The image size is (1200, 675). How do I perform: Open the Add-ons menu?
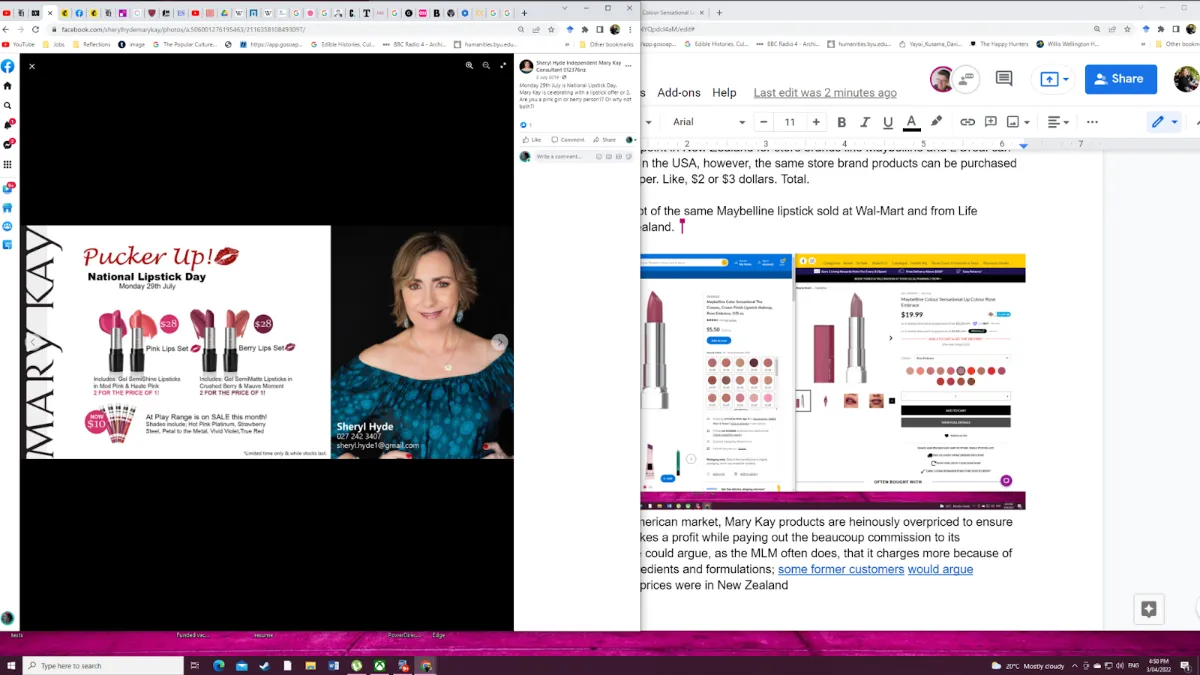coord(678,93)
